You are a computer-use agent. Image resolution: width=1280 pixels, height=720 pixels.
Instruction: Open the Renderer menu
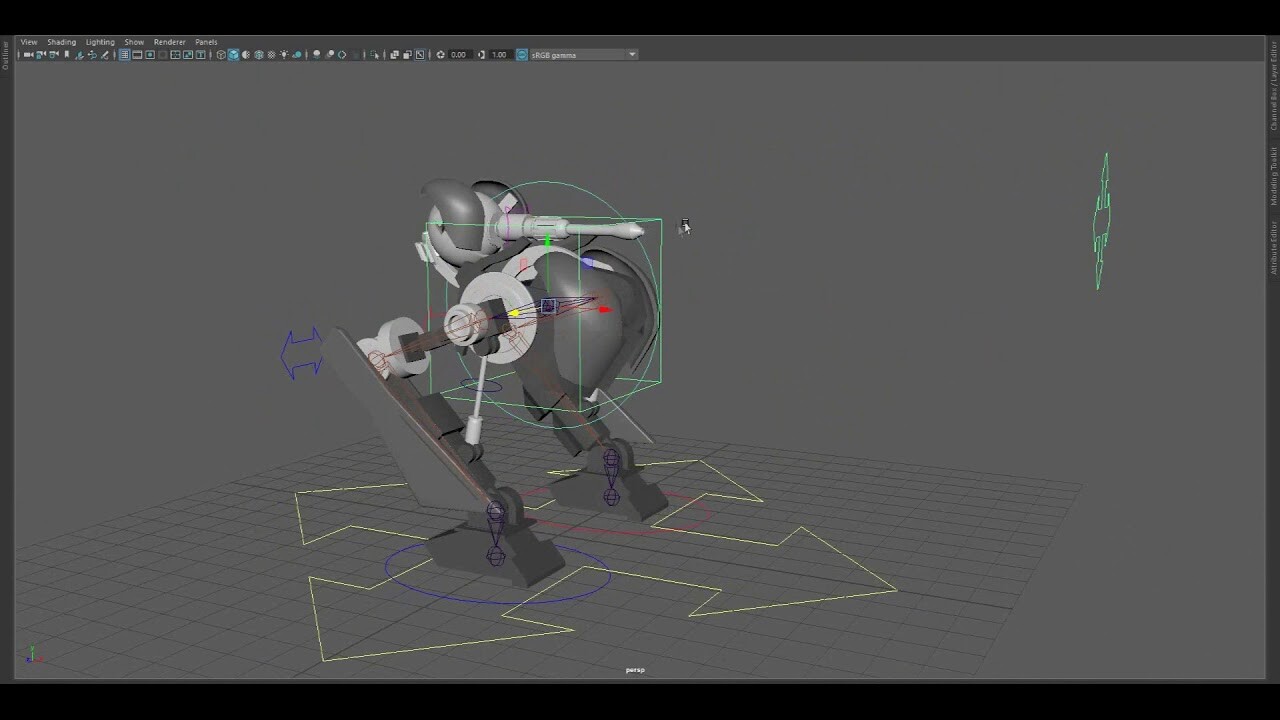(x=169, y=41)
